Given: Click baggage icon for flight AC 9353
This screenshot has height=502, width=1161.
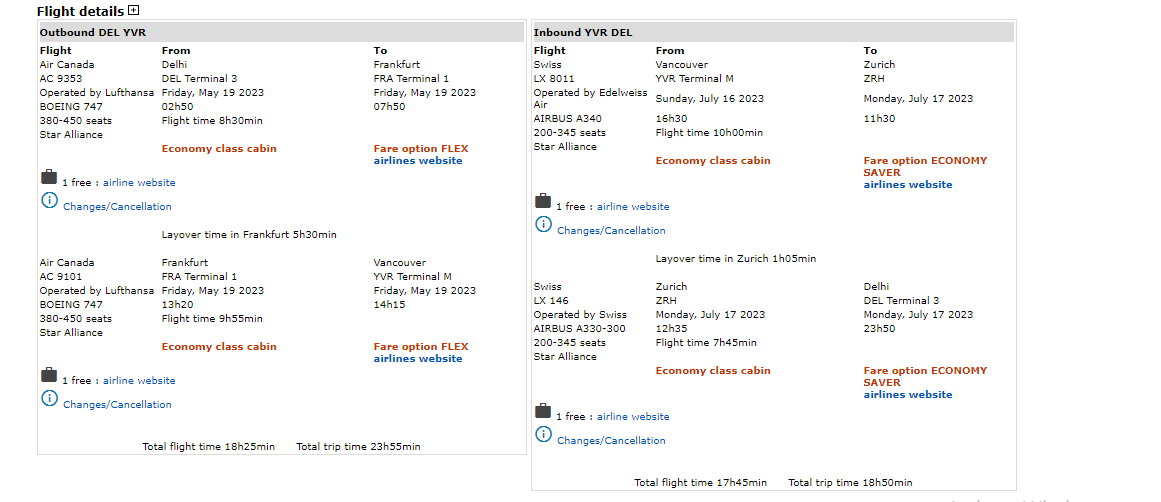Looking at the screenshot, I should 49,177.
